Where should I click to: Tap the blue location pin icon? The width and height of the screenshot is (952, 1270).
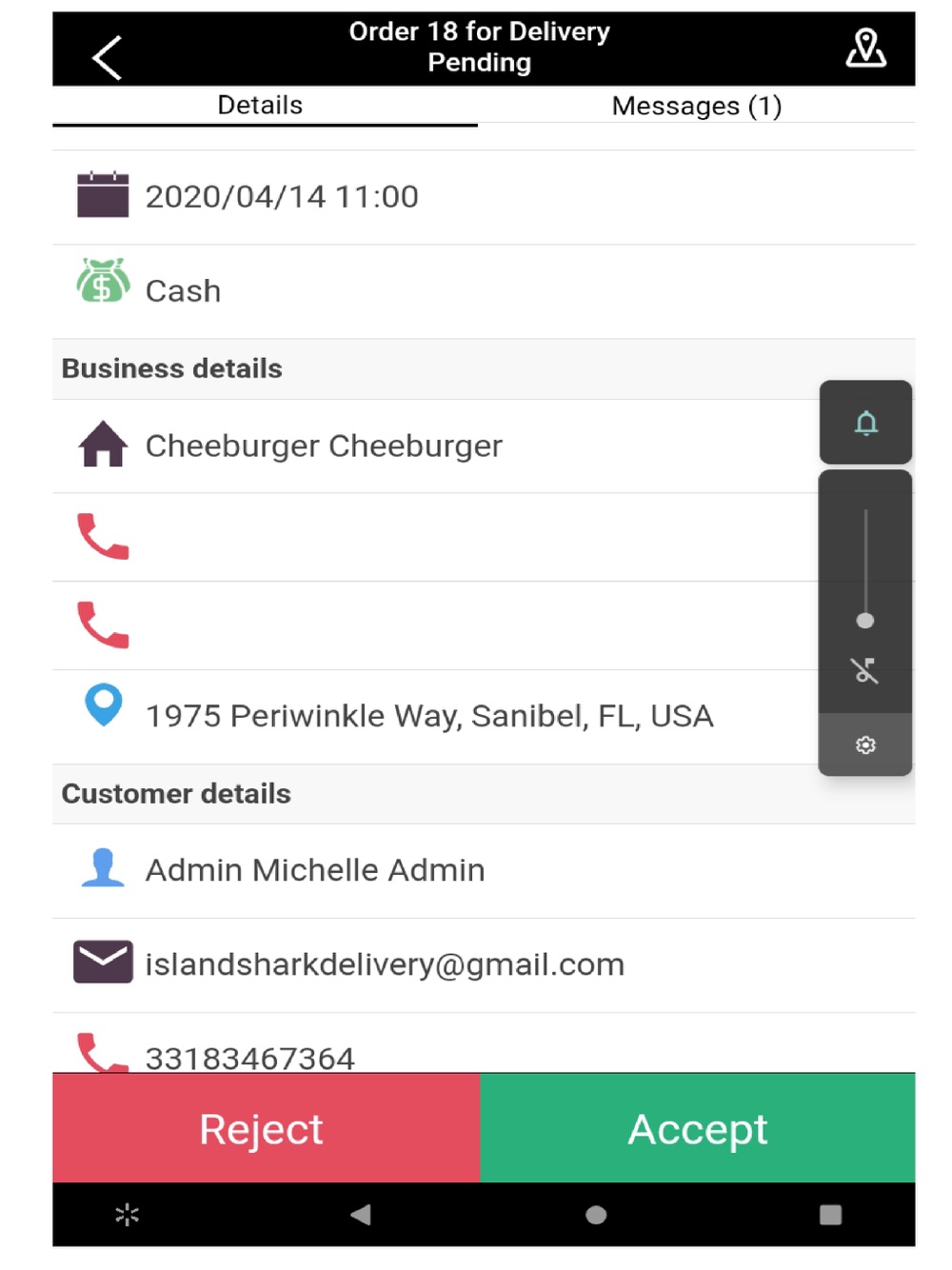click(103, 705)
